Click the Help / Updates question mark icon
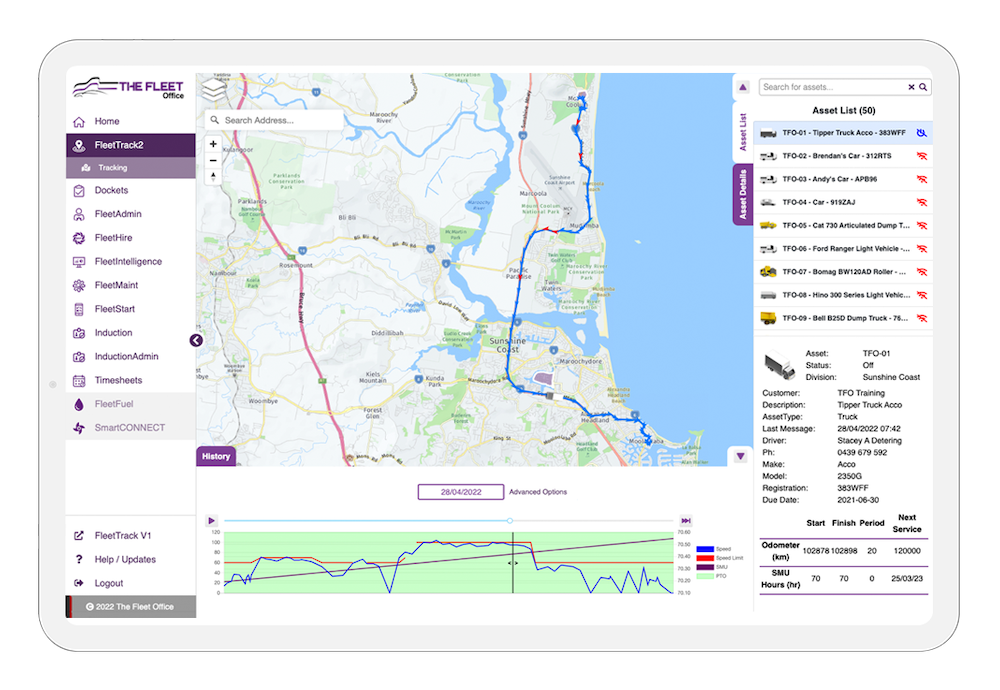Viewport: 1000px width, 690px height. (79, 559)
